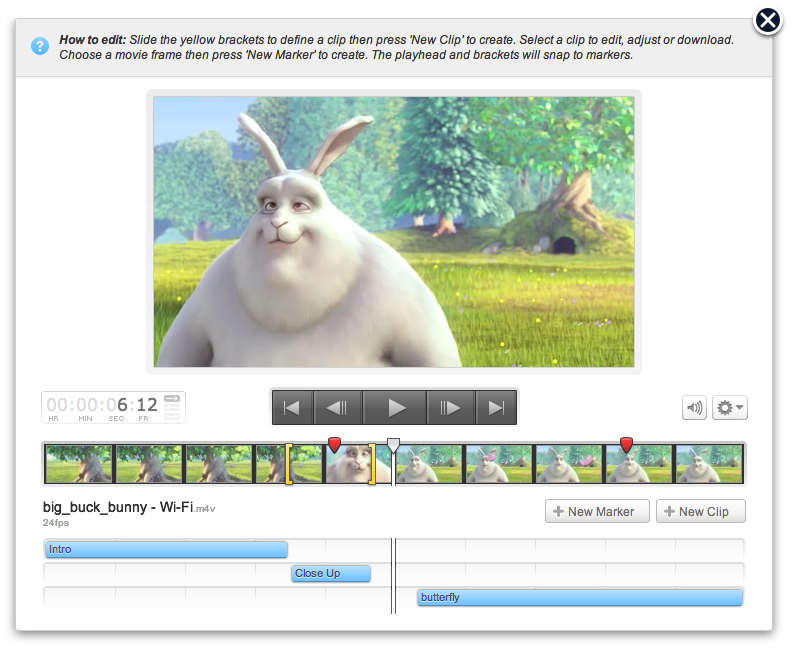Click the right yellow bracket handle
Screen dimensions: 791x649
(372, 464)
